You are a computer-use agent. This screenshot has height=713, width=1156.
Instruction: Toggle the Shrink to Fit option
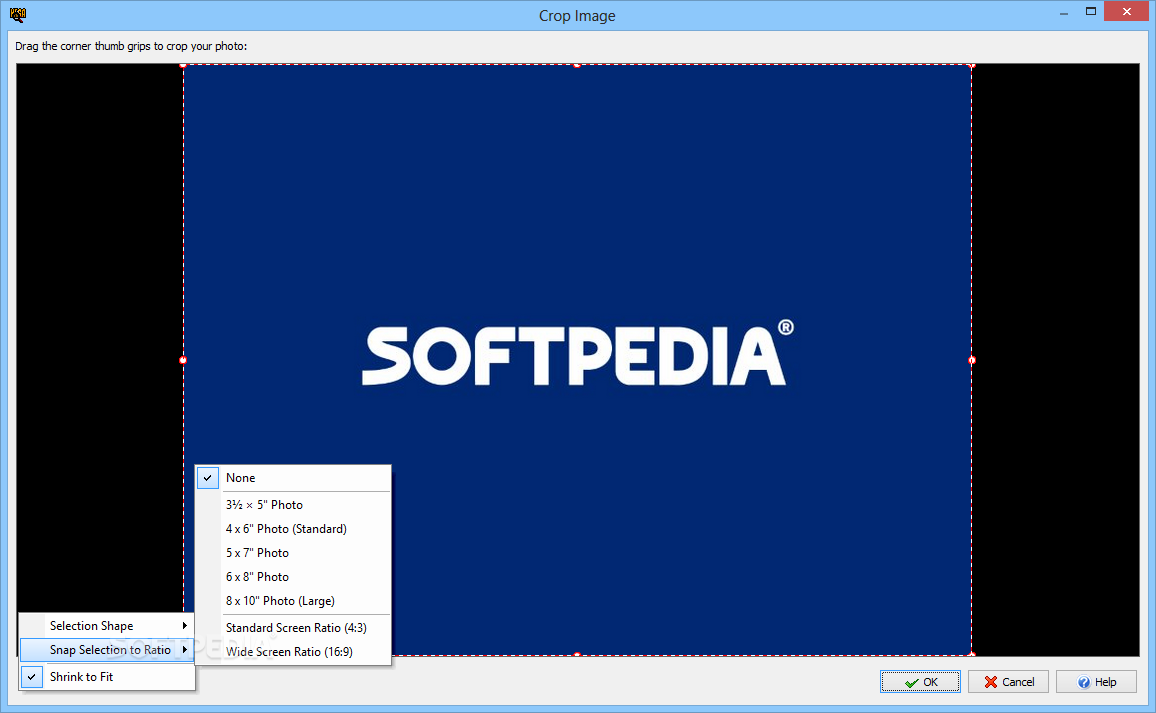point(107,676)
